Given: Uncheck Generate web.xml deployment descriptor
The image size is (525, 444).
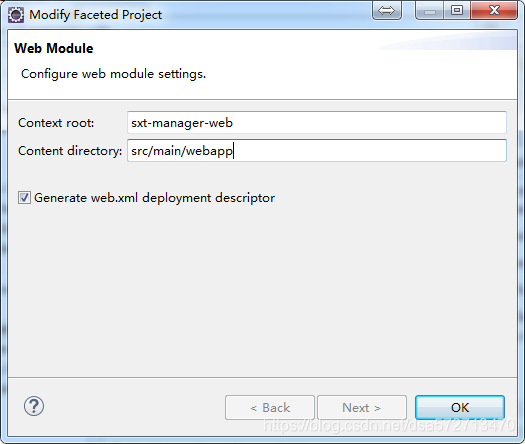Looking at the screenshot, I should [24, 198].
